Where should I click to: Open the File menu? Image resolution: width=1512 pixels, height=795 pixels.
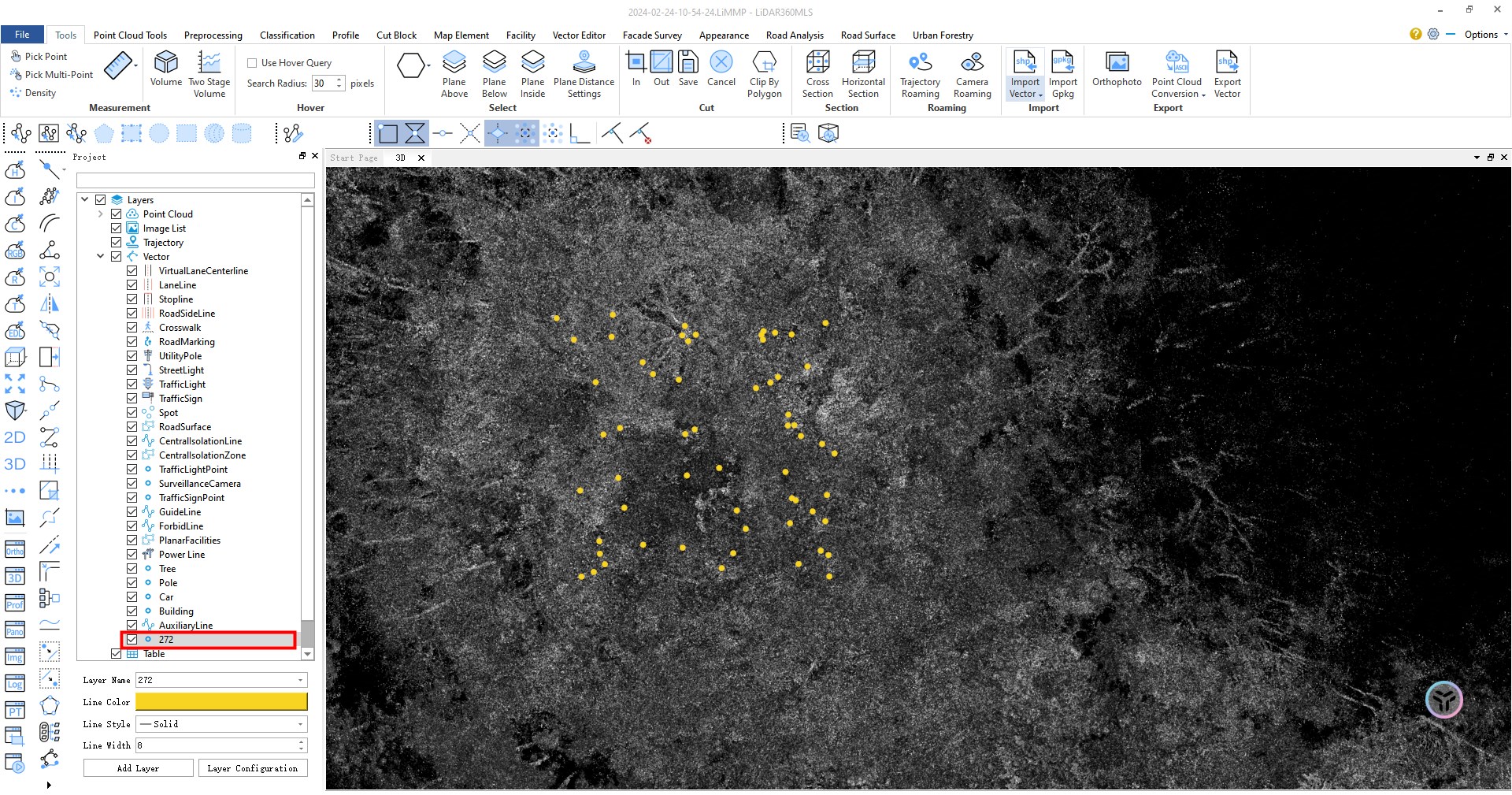click(x=22, y=35)
